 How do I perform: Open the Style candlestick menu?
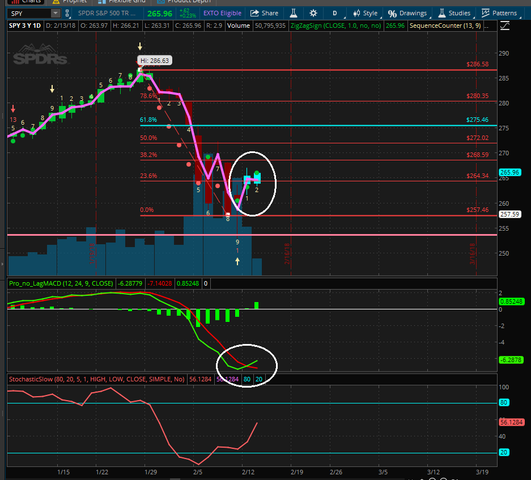(x=365, y=14)
